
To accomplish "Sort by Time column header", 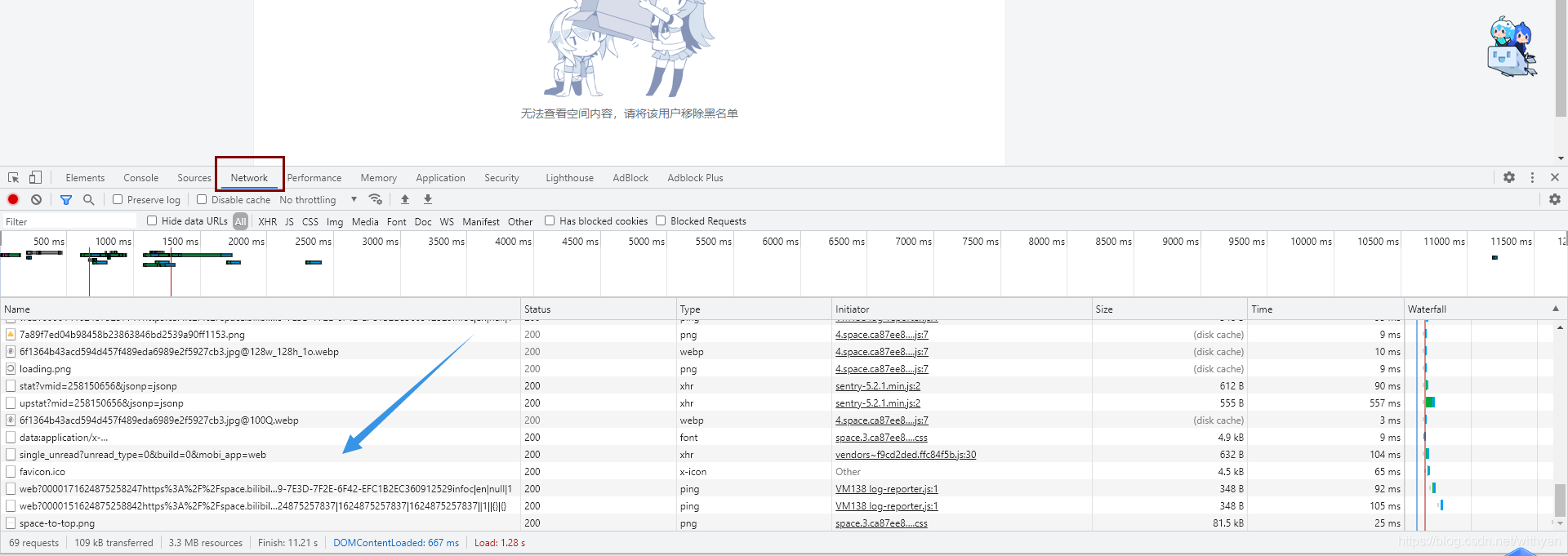I will tap(1325, 309).
